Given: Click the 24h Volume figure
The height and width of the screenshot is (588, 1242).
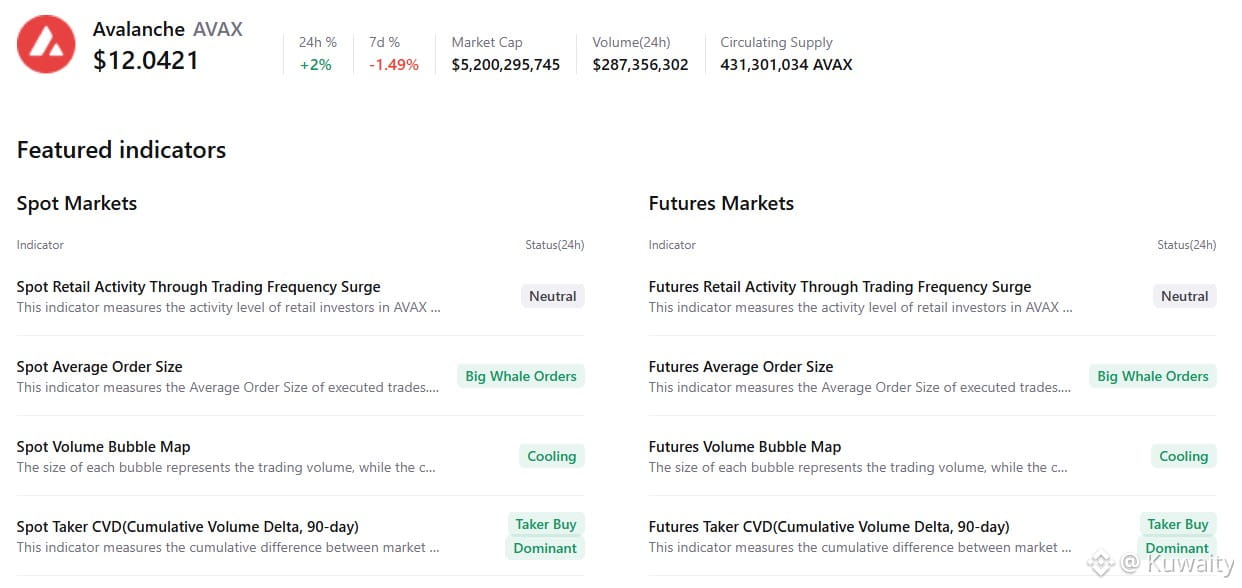Looking at the screenshot, I should click(640, 65).
